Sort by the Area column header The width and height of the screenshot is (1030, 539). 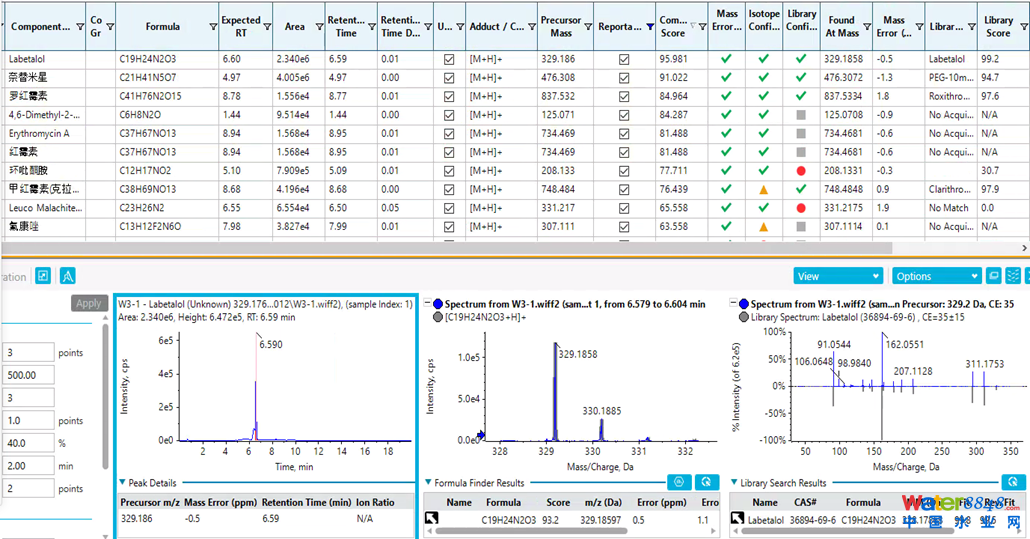tap(294, 26)
